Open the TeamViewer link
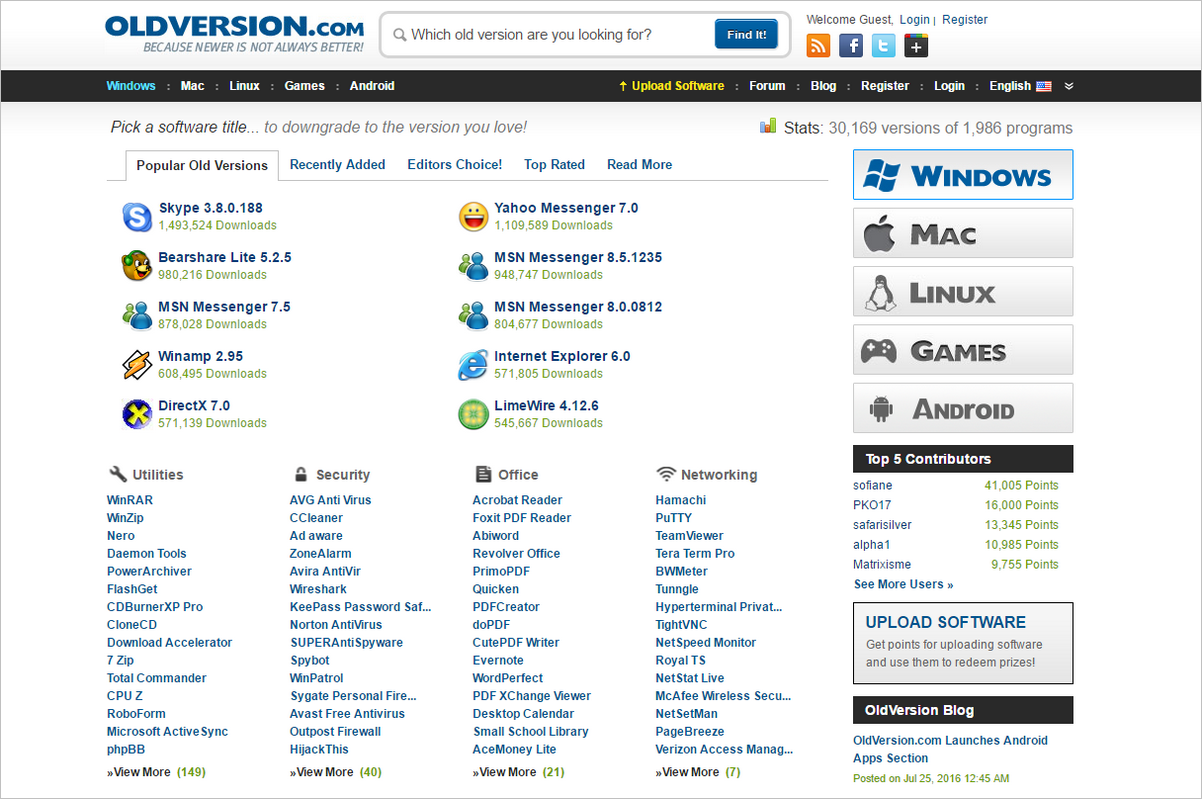 [690, 536]
